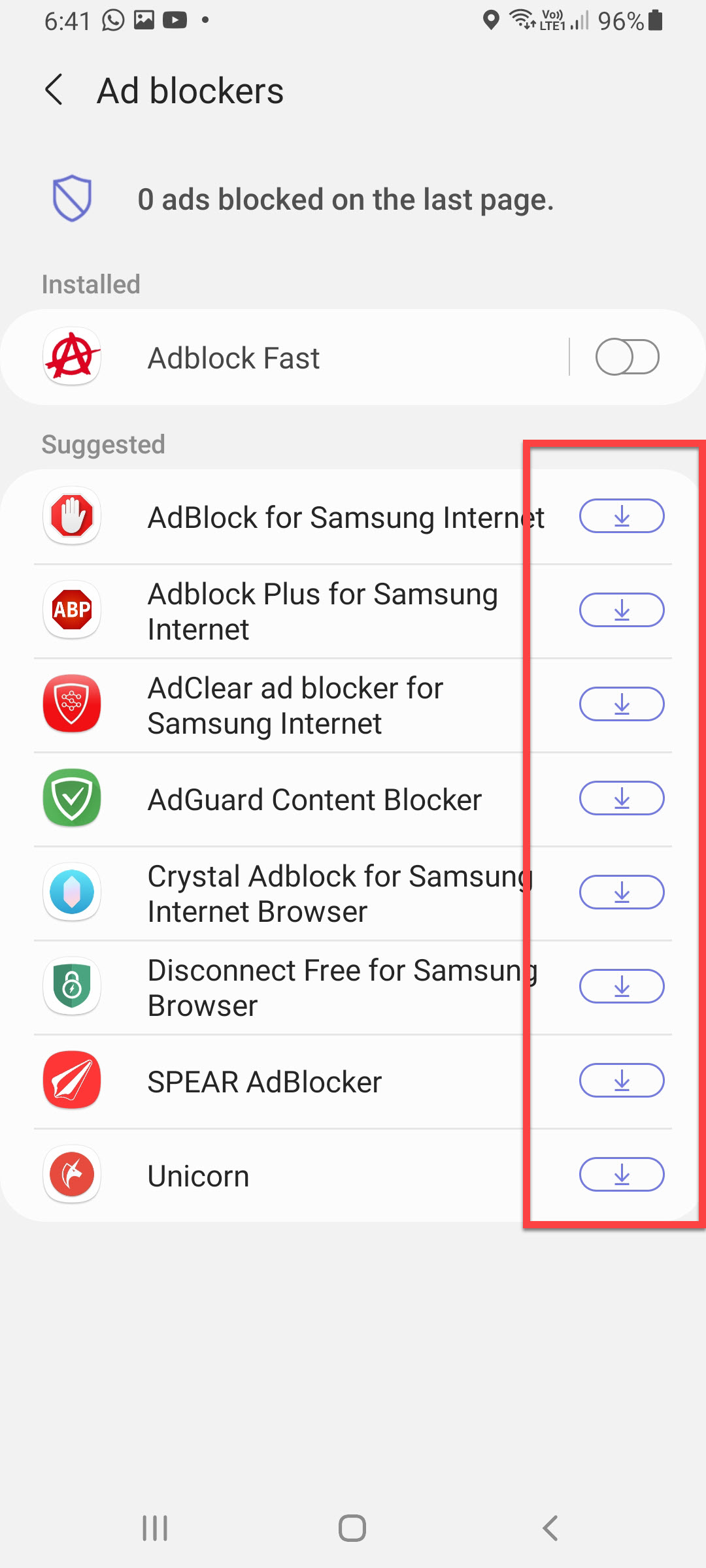Tap the SPEAR AdBlocker label
This screenshot has height=1568, width=706.
(x=265, y=1082)
